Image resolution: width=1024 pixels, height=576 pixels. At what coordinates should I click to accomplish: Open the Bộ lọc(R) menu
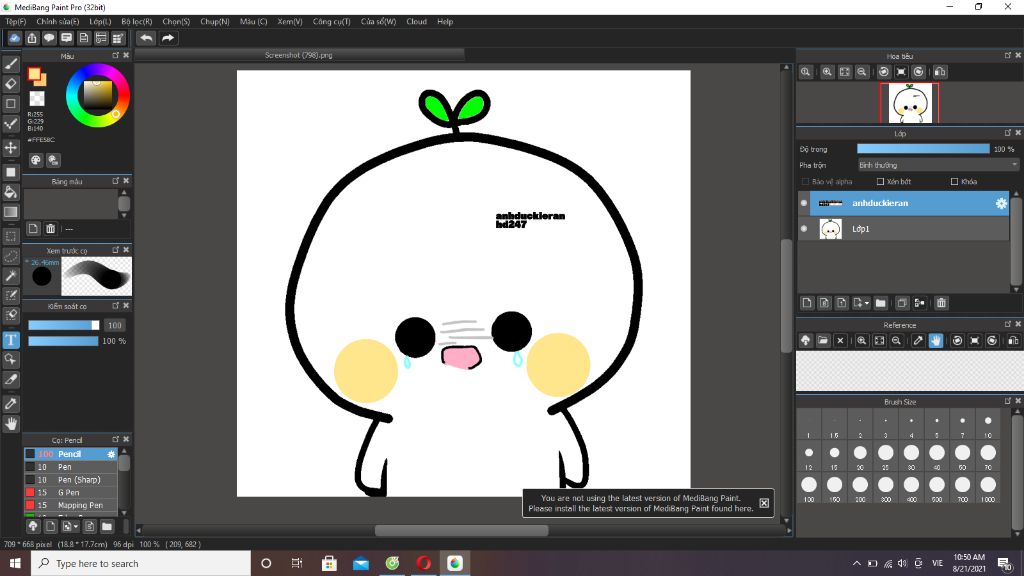tap(137, 21)
